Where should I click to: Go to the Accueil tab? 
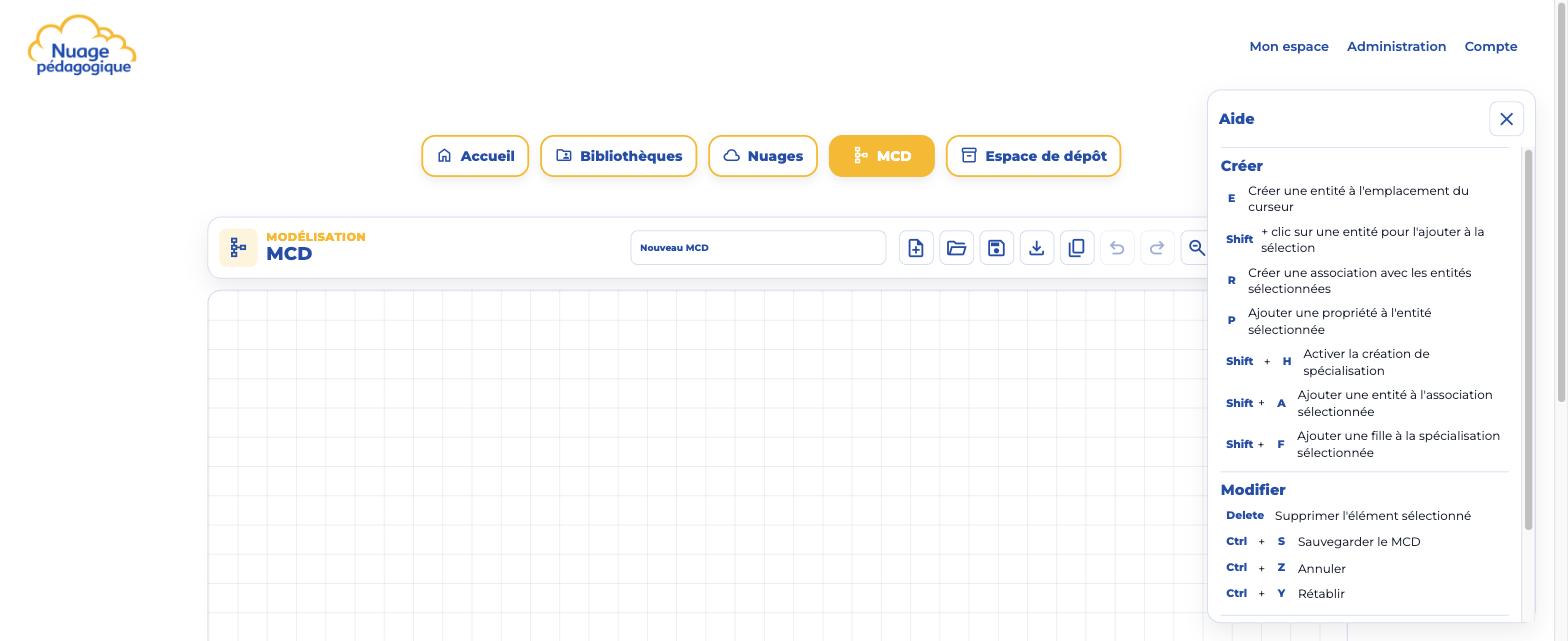(x=475, y=156)
